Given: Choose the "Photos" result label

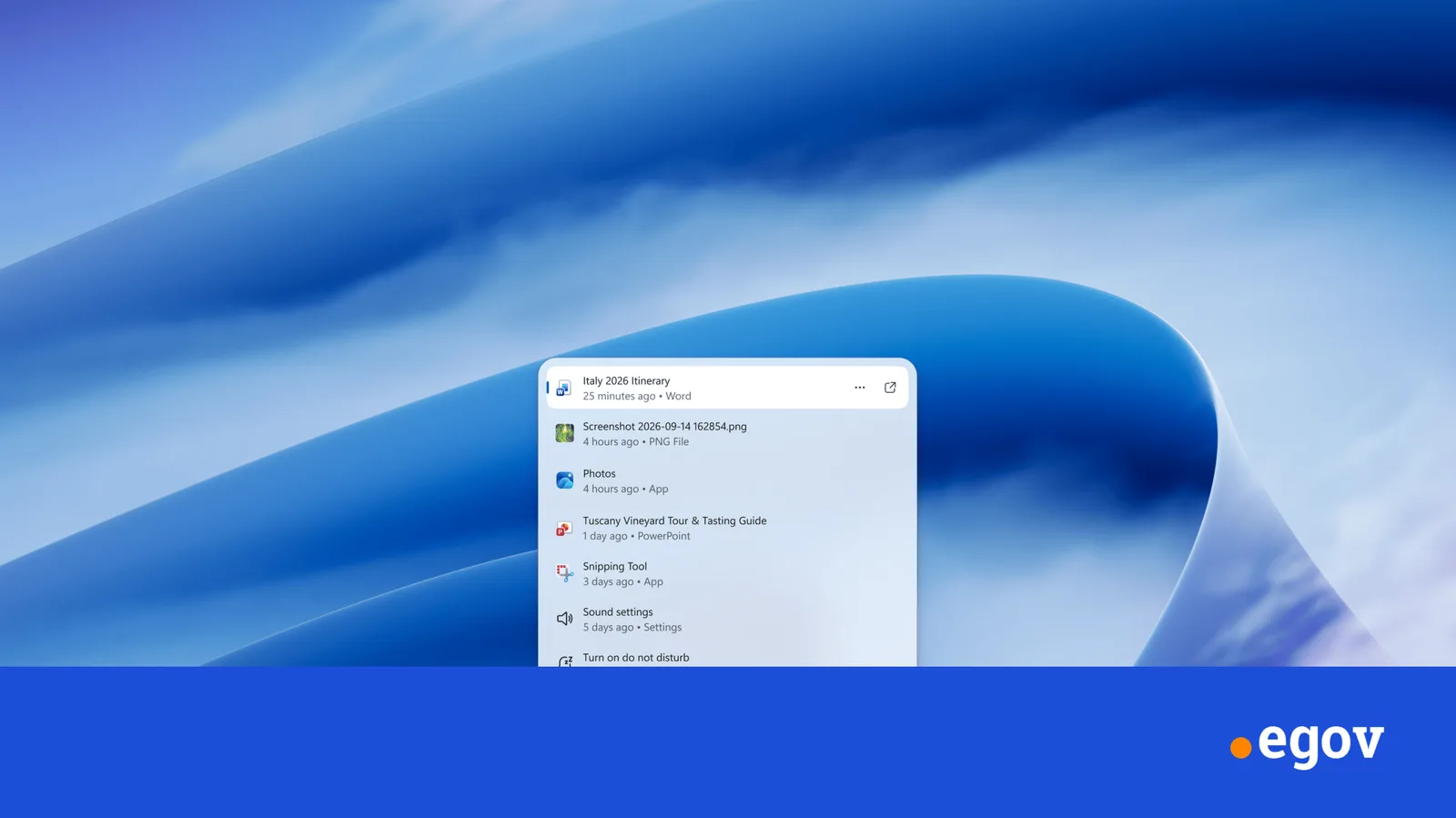Looking at the screenshot, I should tap(599, 473).
